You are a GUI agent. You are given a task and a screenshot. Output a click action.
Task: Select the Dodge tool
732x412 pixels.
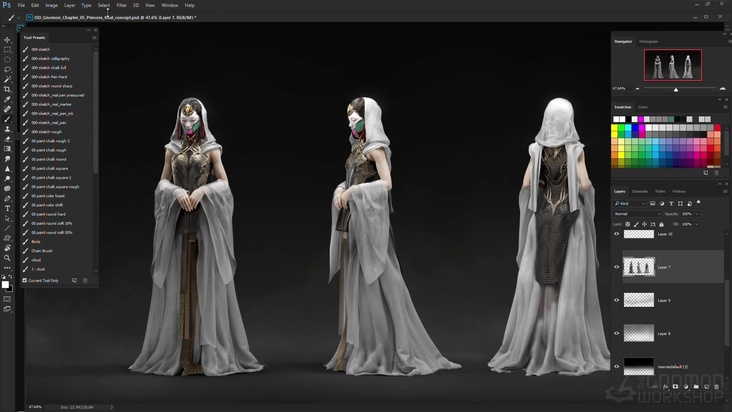7,179
